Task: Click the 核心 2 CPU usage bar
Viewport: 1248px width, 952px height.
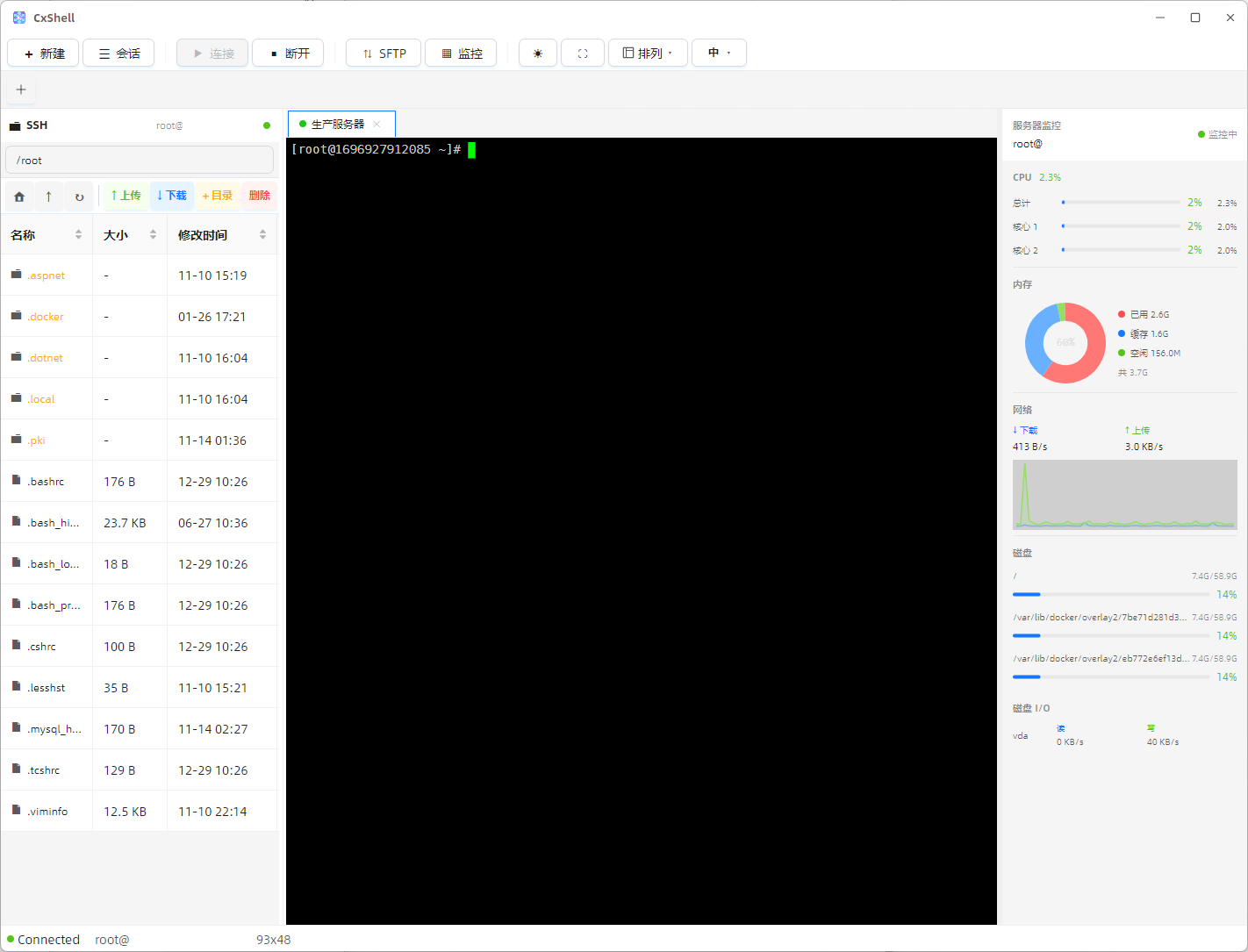Action: (x=1121, y=250)
